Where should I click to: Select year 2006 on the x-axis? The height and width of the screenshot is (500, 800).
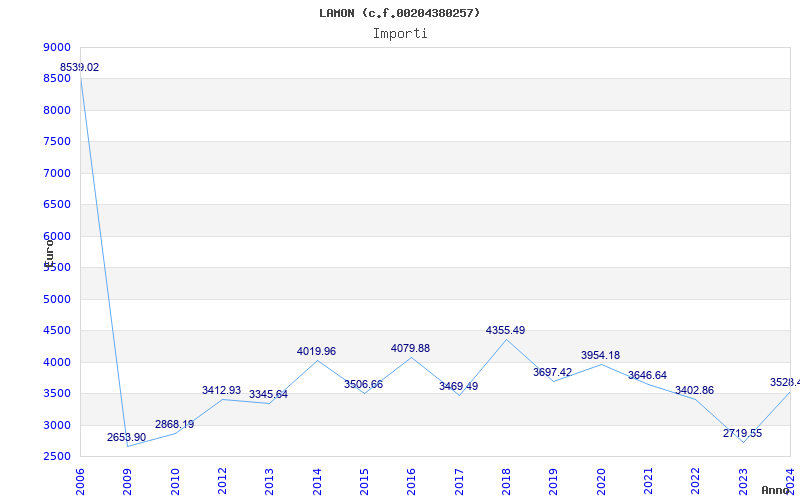tap(81, 481)
